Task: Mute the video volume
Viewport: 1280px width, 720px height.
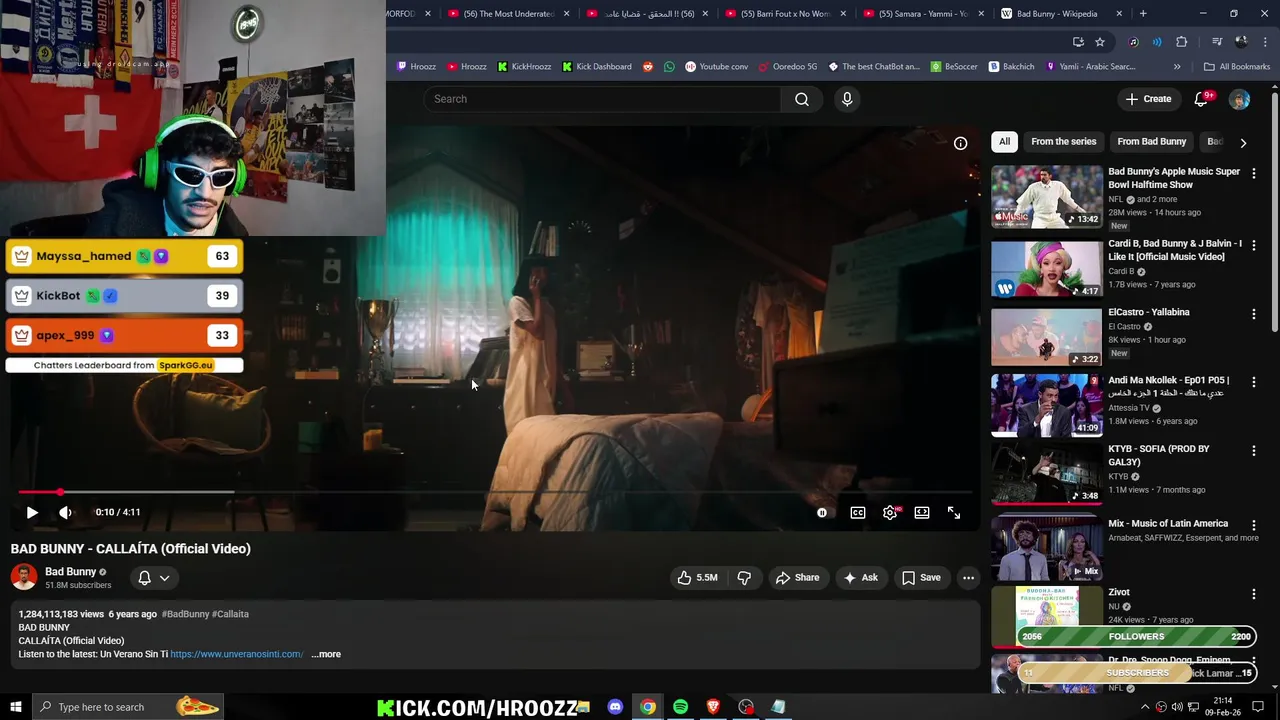Action: [65, 512]
